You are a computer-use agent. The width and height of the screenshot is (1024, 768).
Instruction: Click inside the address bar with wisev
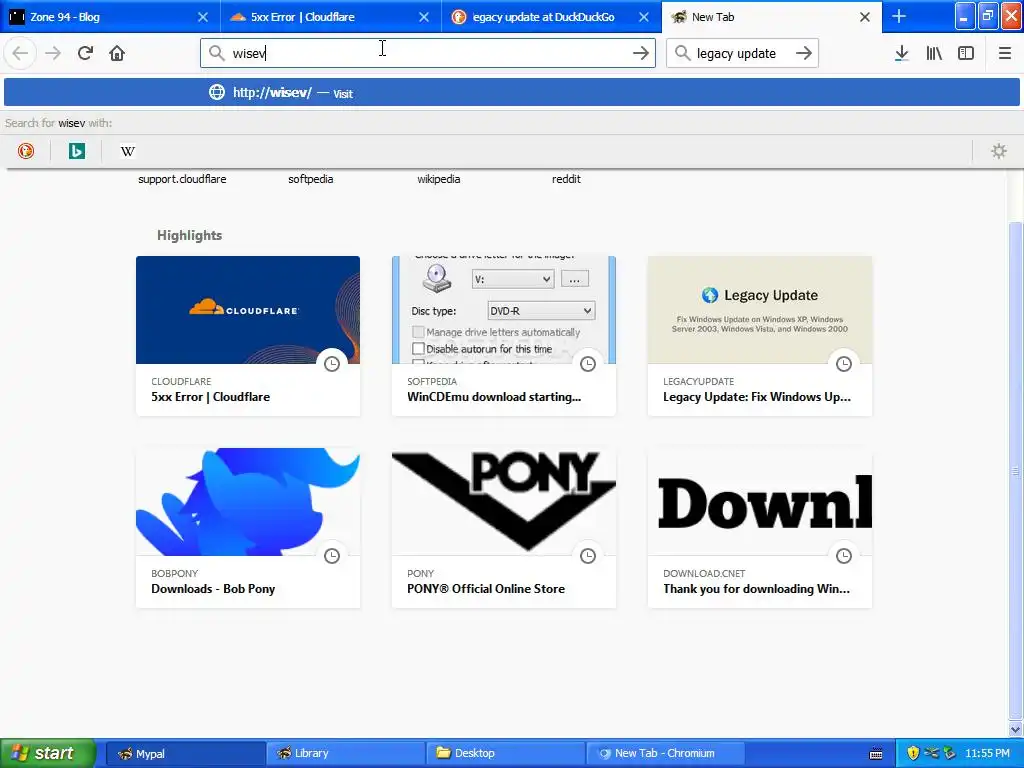[x=428, y=53]
